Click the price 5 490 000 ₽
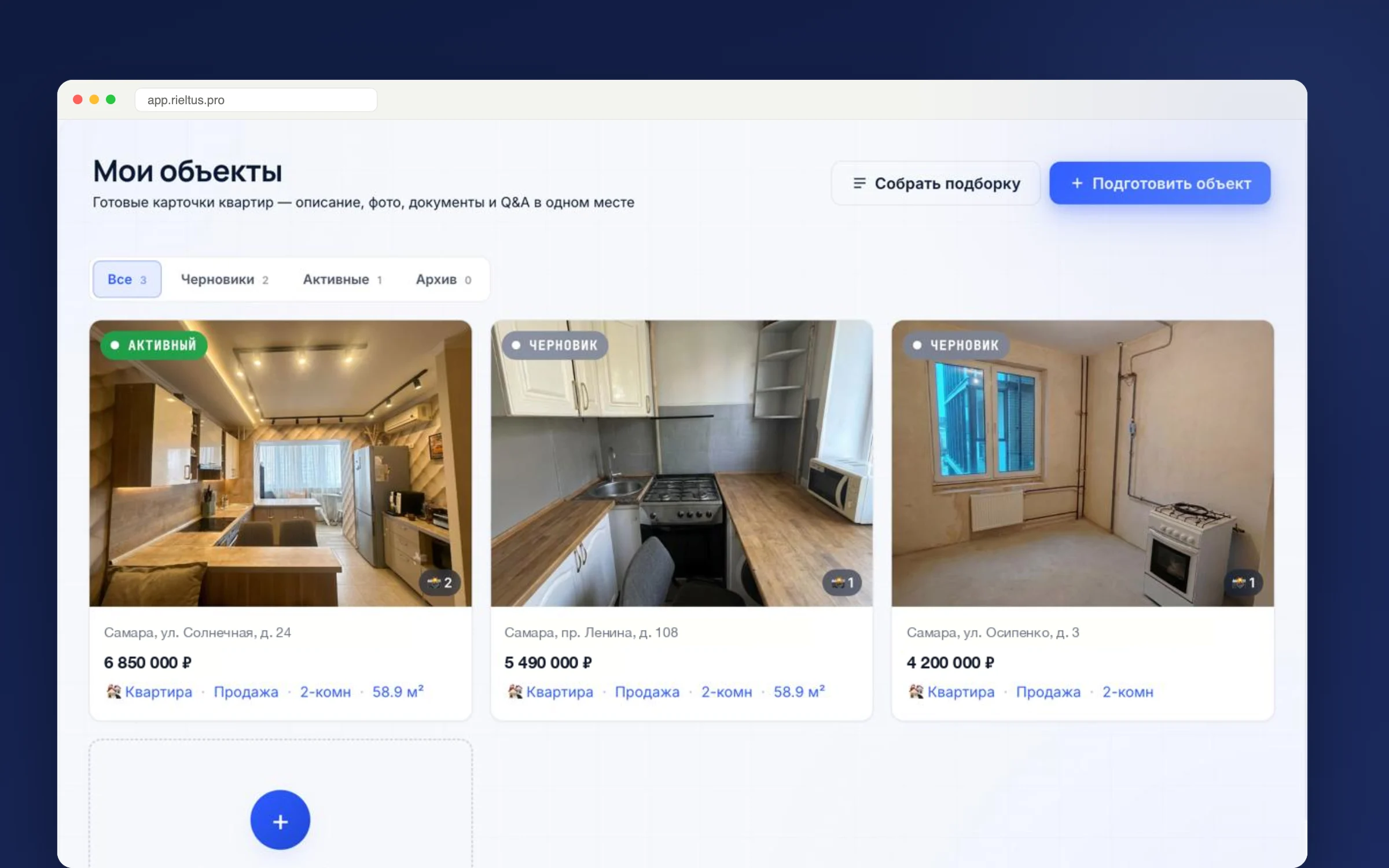The width and height of the screenshot is (1389, 868). tap(548, 663)
